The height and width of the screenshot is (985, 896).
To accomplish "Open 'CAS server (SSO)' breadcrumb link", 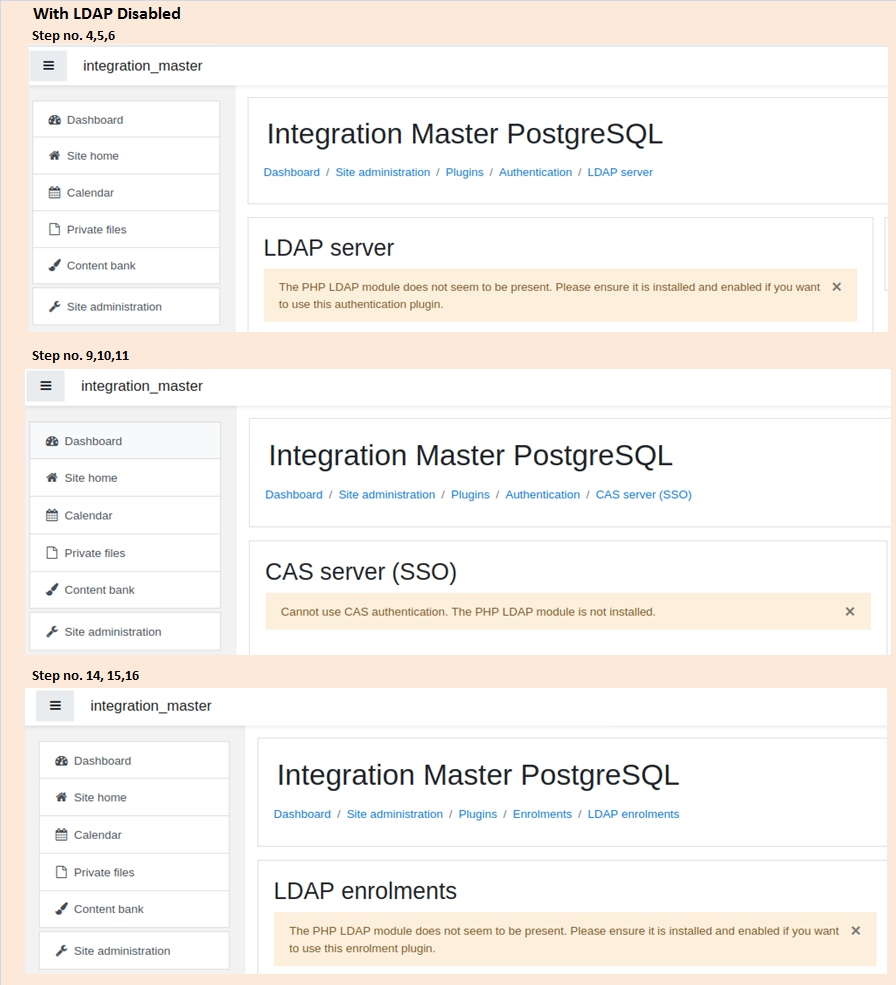I will click(643, 494).
